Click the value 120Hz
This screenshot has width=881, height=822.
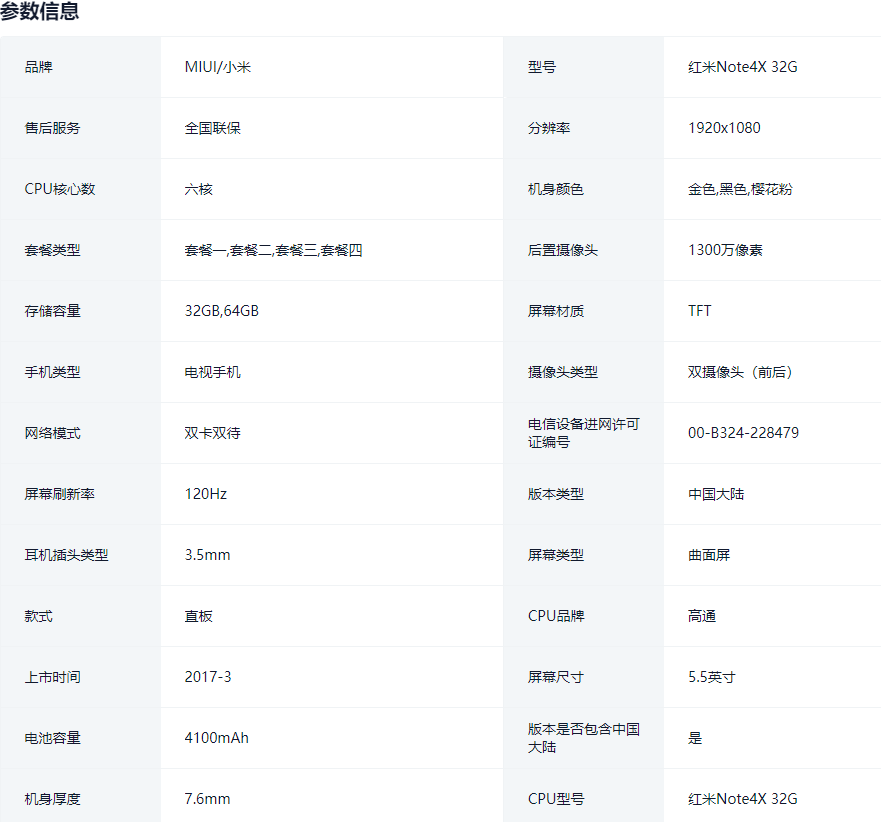pos(206,494)
